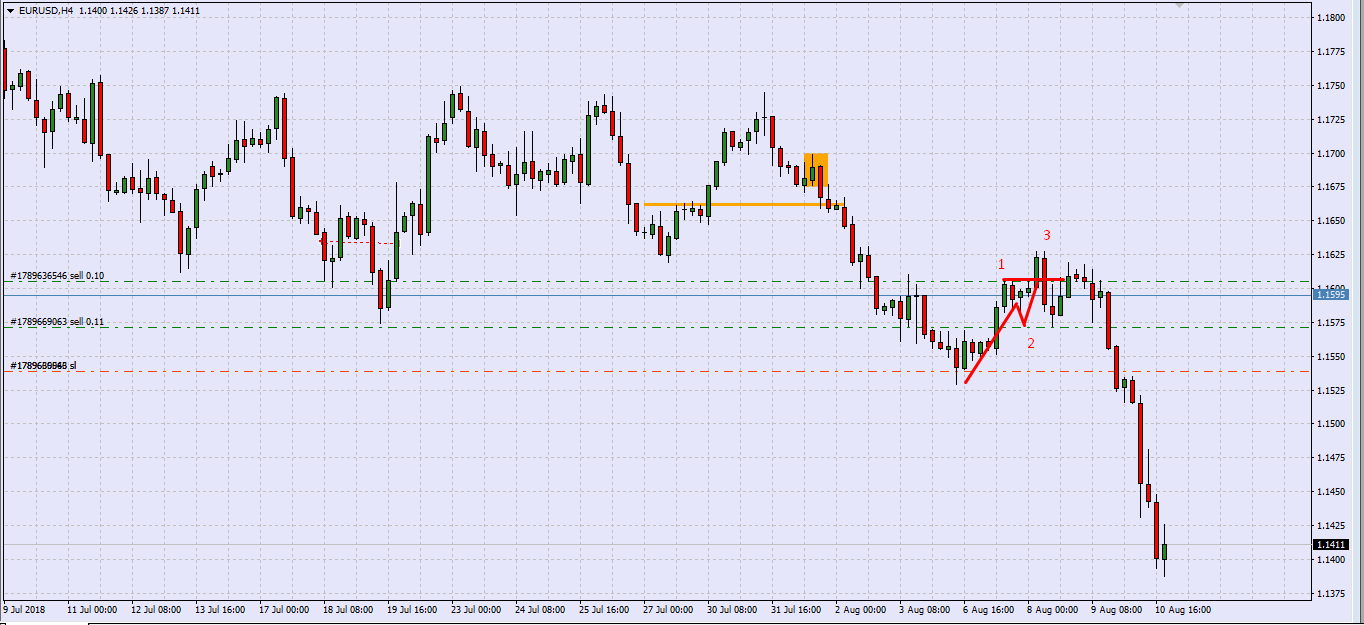Click the 1.1650 price scale label
1364x625 pixels.
coord(1331,221)
